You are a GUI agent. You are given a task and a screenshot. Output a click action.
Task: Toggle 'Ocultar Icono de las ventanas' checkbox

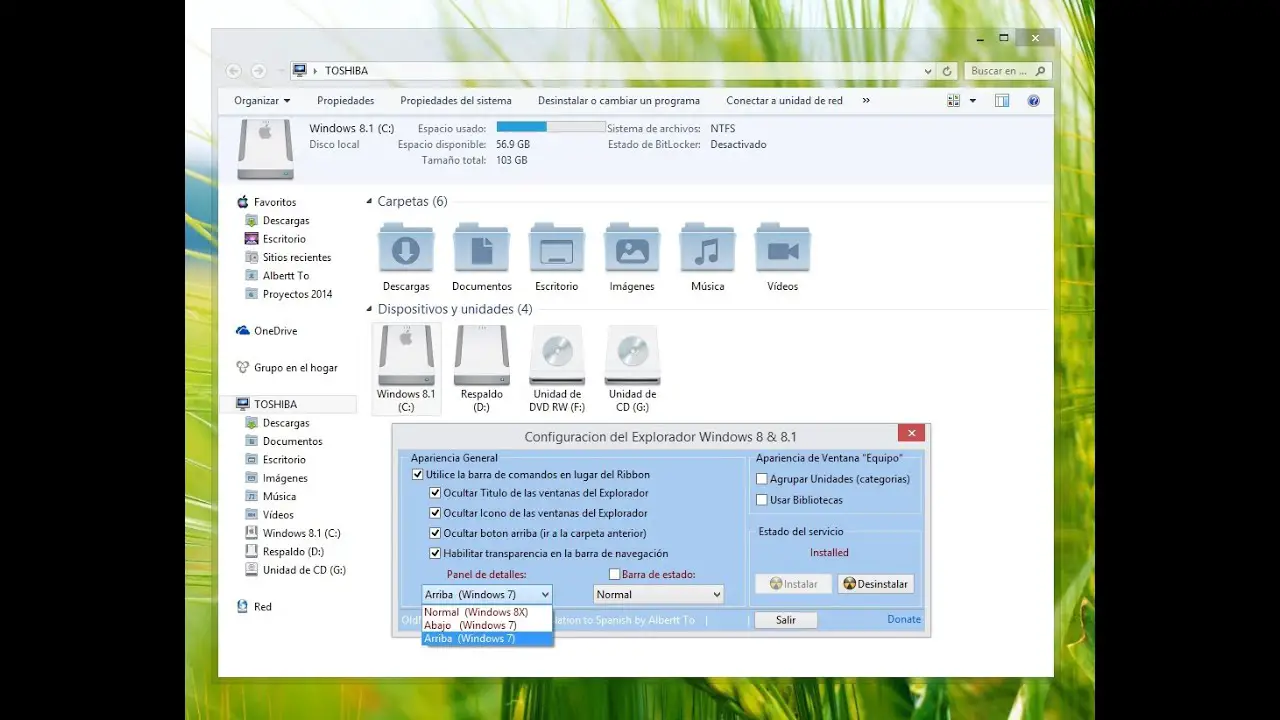(x=435, y=513)
